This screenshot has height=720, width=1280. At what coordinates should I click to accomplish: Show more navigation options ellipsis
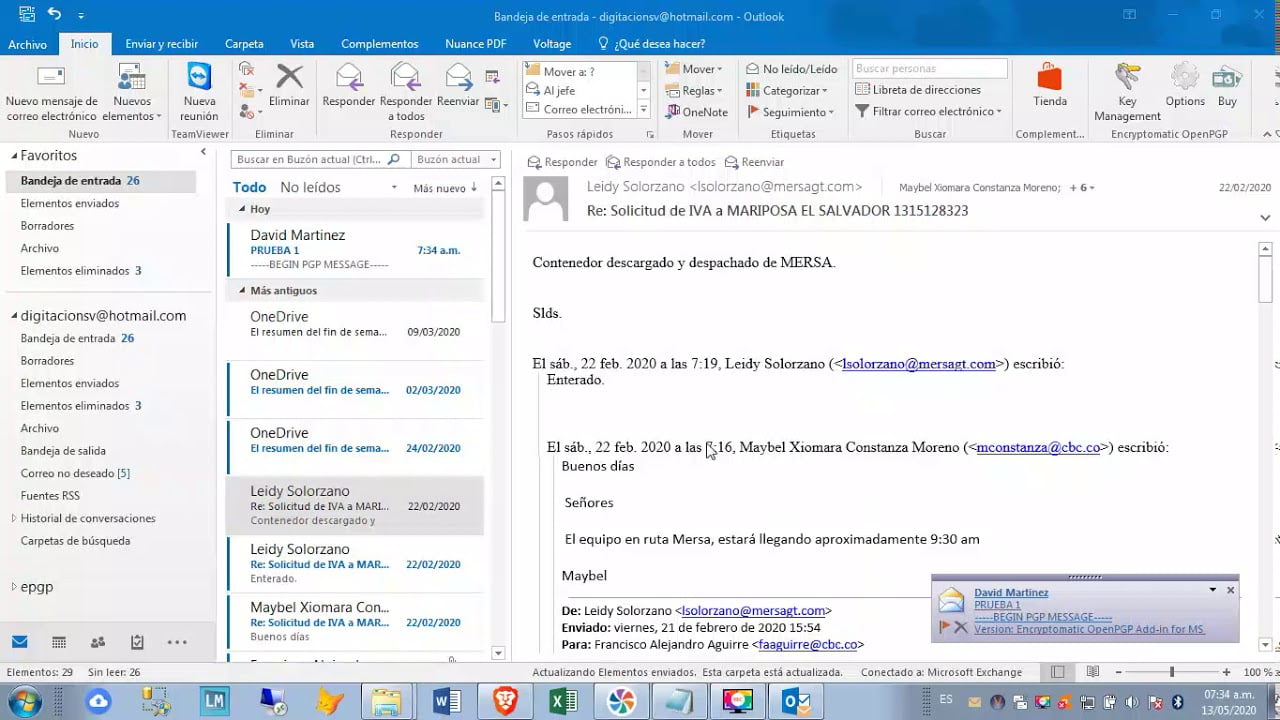[177, 642]
